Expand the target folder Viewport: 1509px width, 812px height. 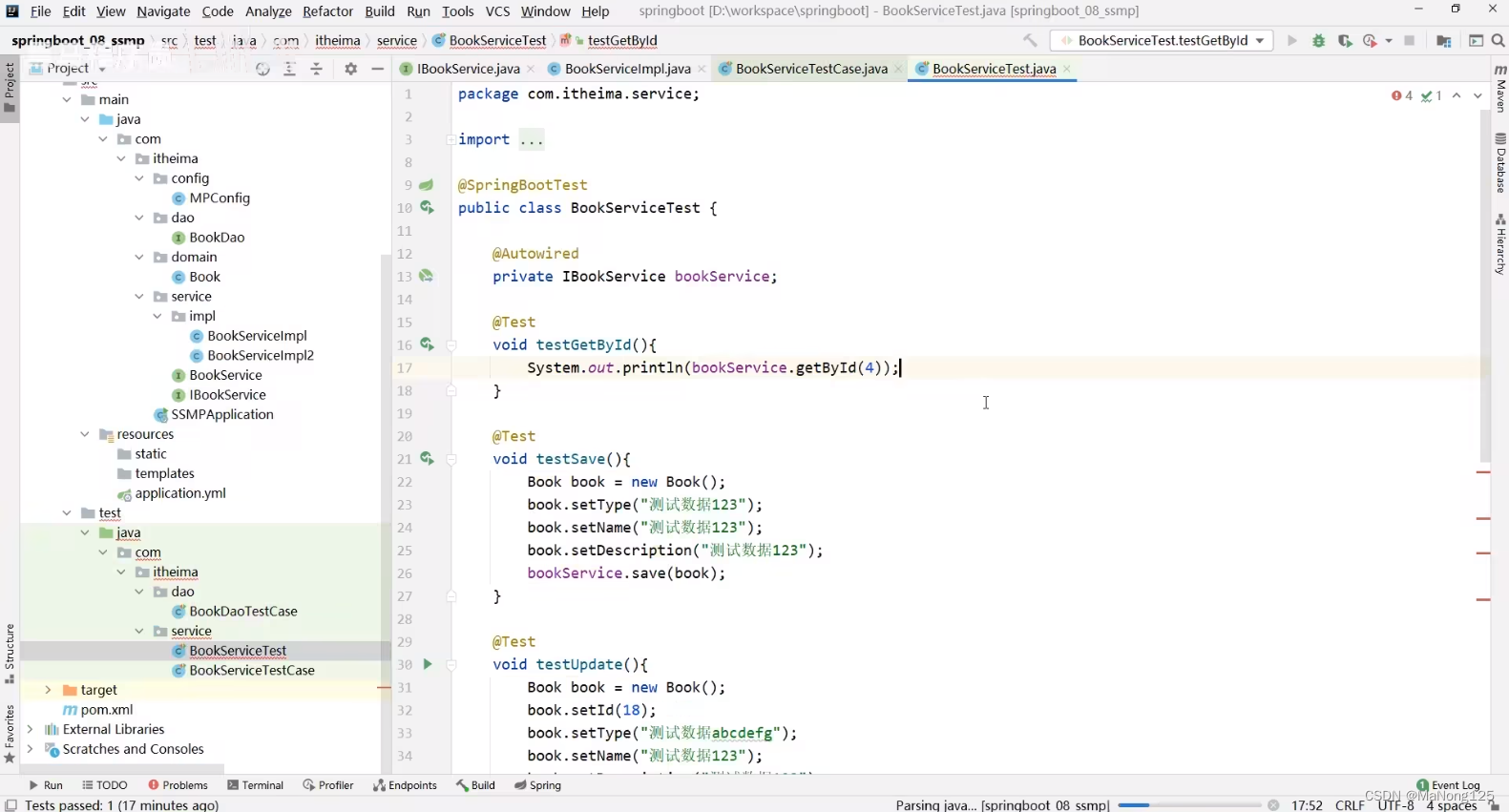(x=48, y=690)
